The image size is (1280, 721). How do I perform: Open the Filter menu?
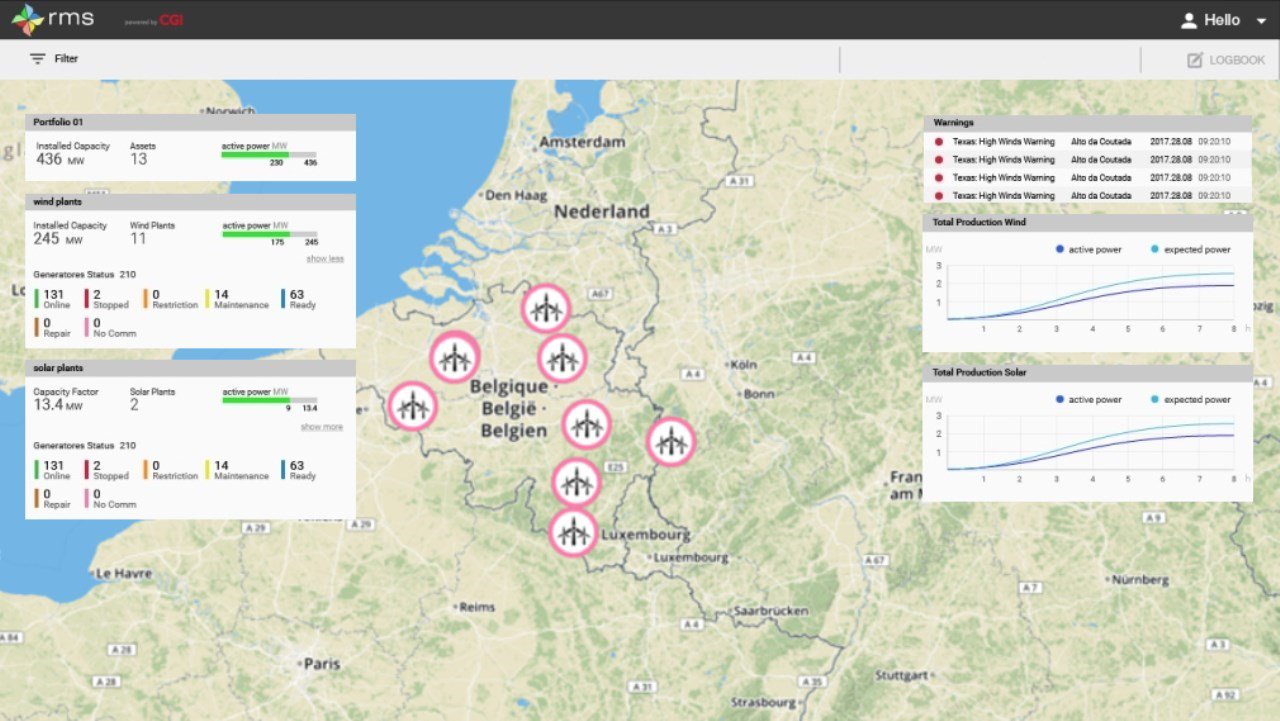pos(54,59)
